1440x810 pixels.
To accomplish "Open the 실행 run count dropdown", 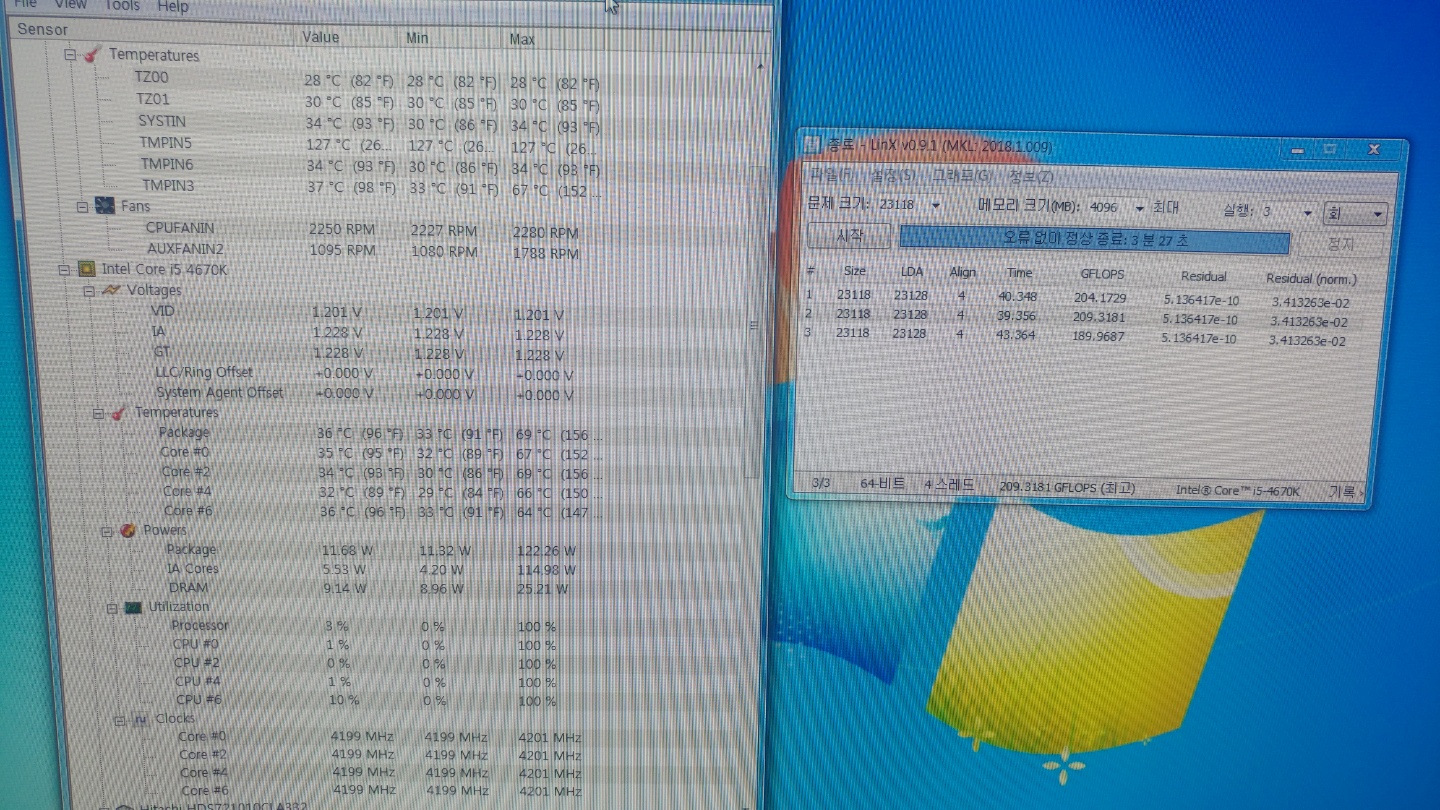I will (x=1307, y=213).
